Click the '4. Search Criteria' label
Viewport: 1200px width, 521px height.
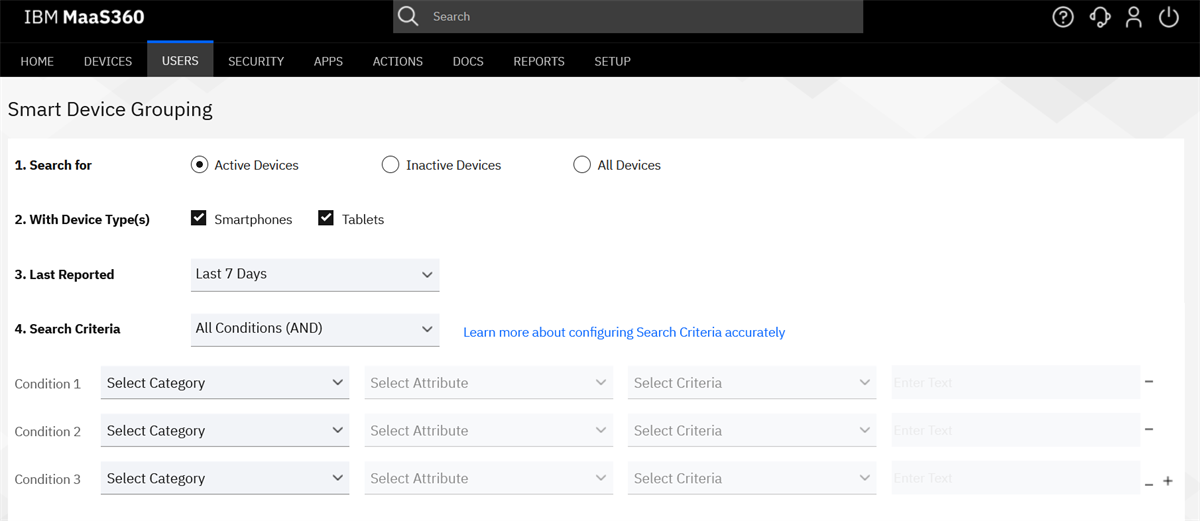(67, 328)
